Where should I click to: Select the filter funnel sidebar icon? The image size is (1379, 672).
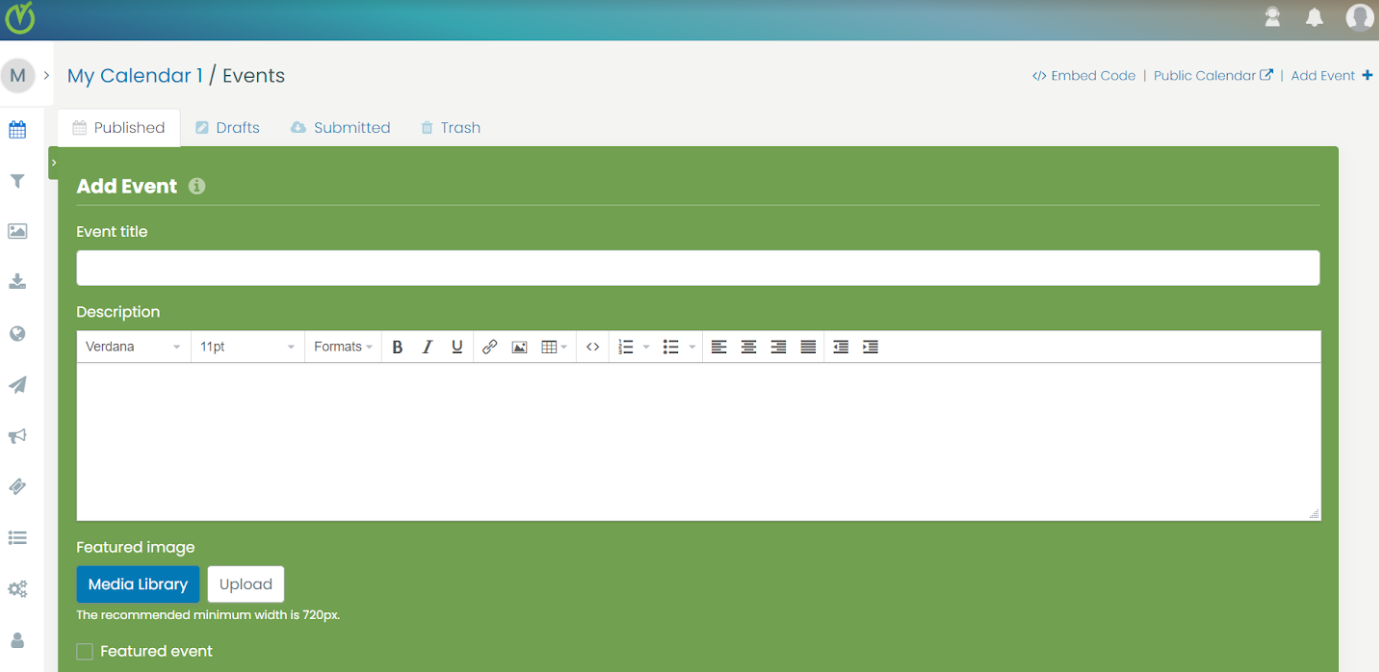[17, 181]
